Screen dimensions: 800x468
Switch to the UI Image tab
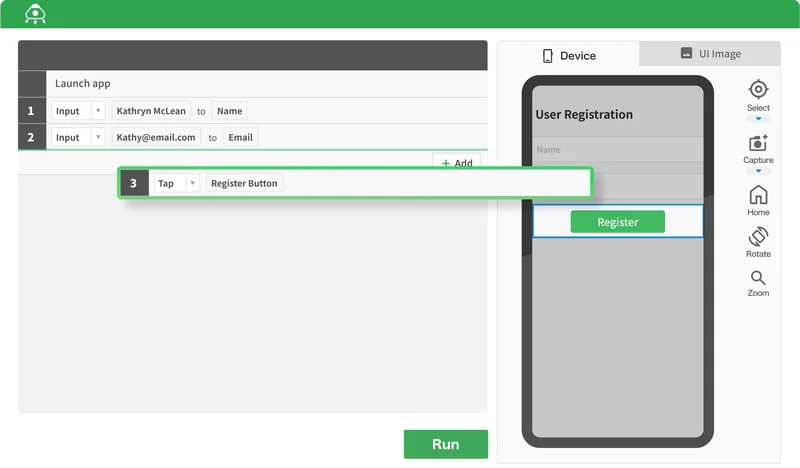710,54
